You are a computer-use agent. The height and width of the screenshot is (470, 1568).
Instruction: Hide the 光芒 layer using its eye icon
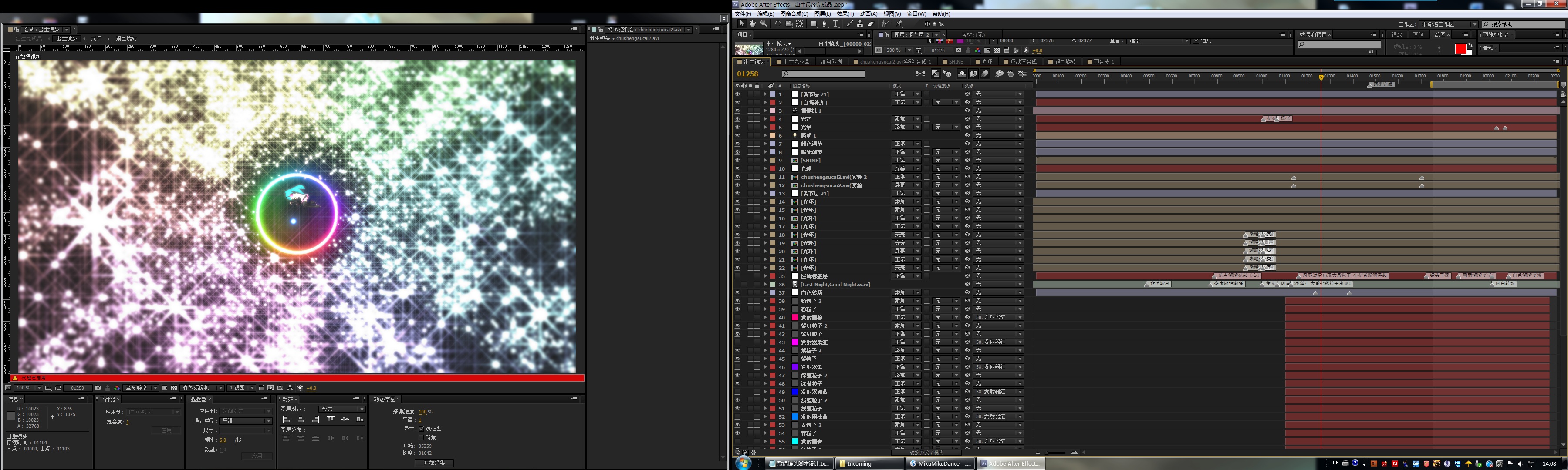click(737, 119)
